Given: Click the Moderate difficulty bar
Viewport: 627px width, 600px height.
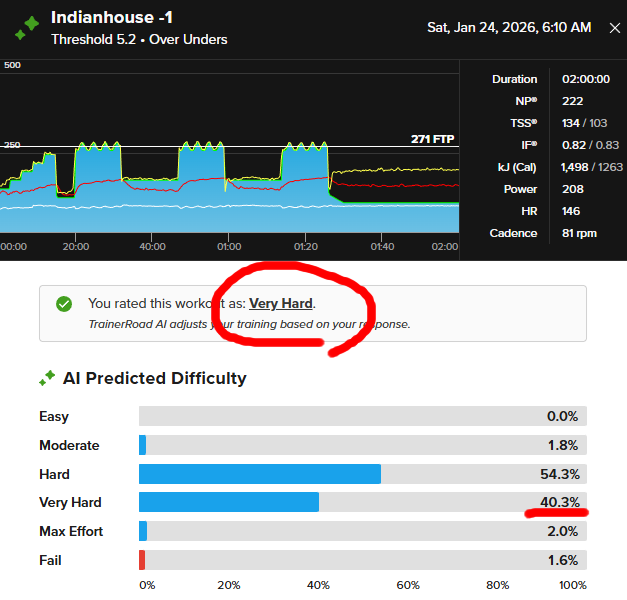Looking at the screenshot, I should (x=143, y=445).
